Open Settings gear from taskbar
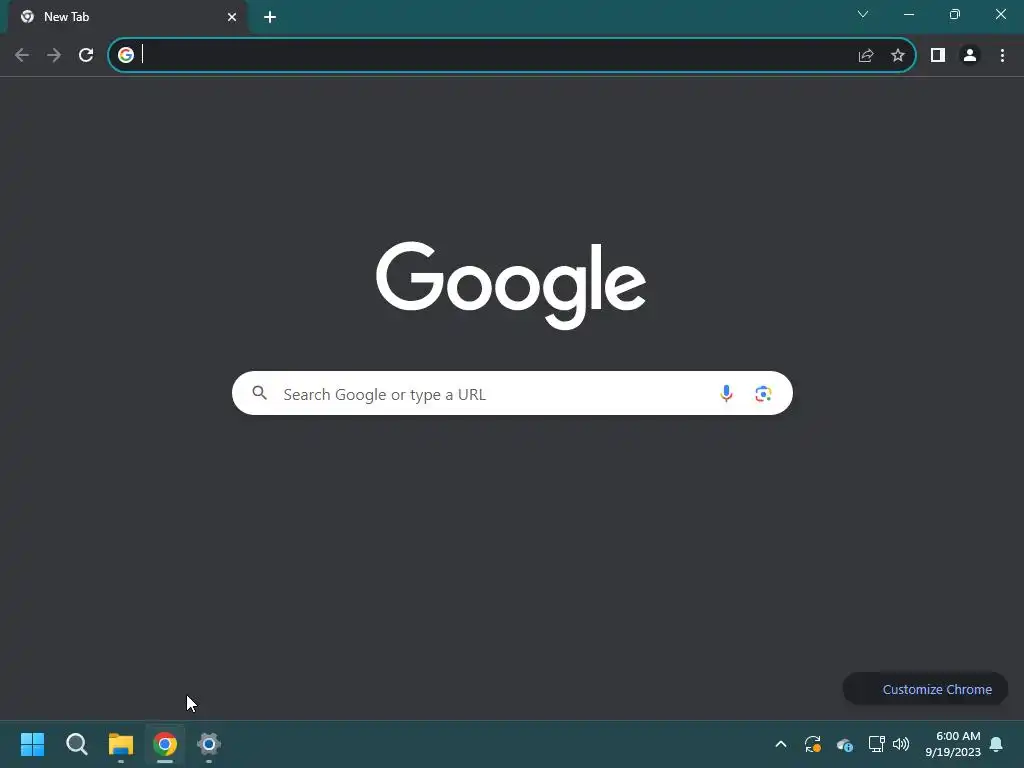Viewport: 1024px width, 768px height. coord(209,744)
